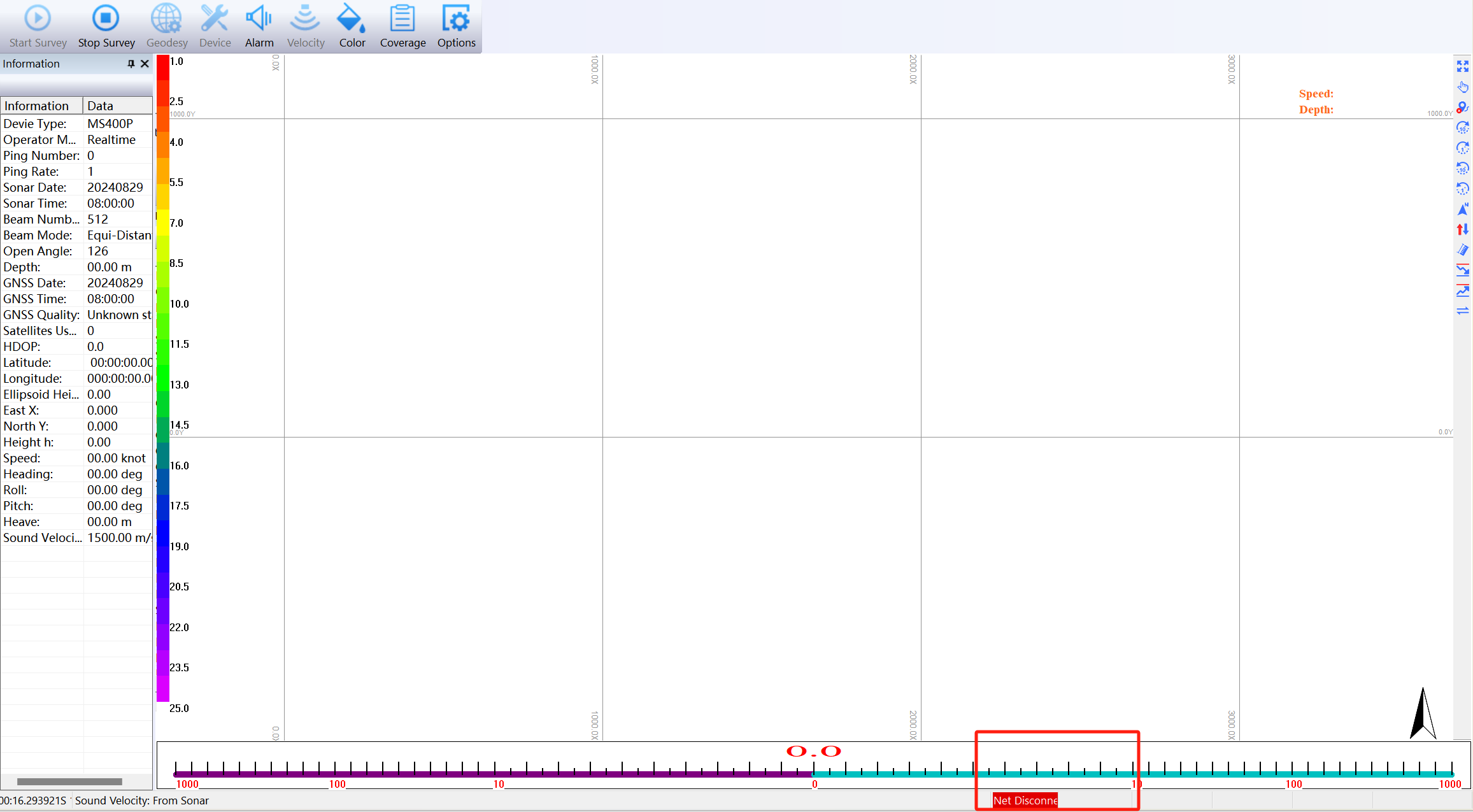Select the pan hand tool
The width and height of the screenshot is (1473, 812).
click(1463, 87)
